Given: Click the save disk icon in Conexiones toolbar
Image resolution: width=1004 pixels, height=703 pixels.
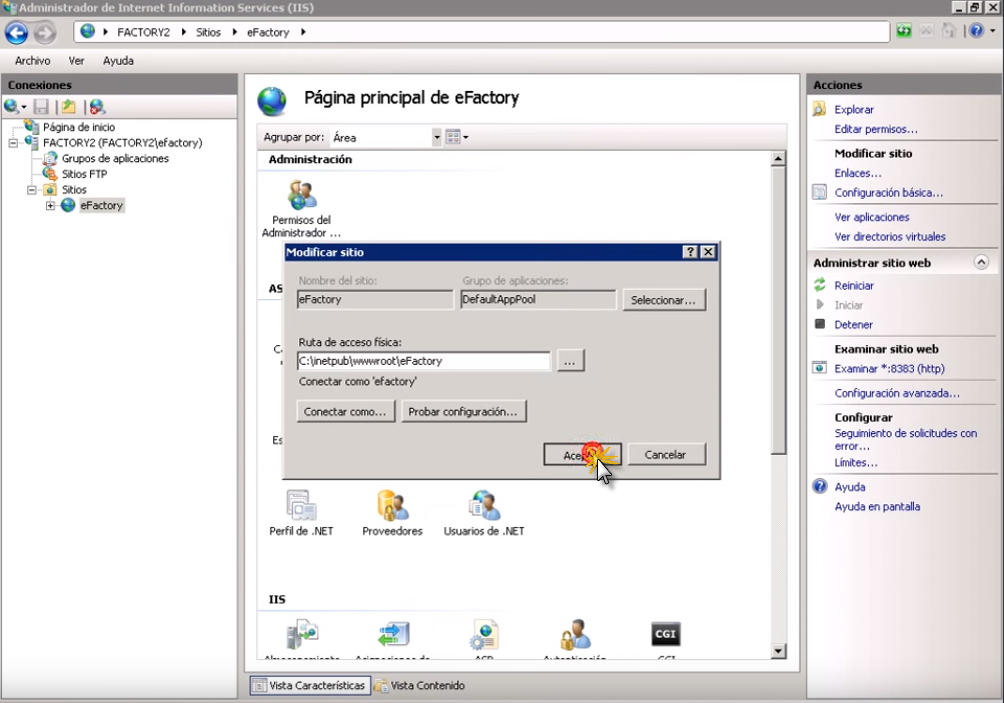Looking at the screenshot, I should pos(41,107).
